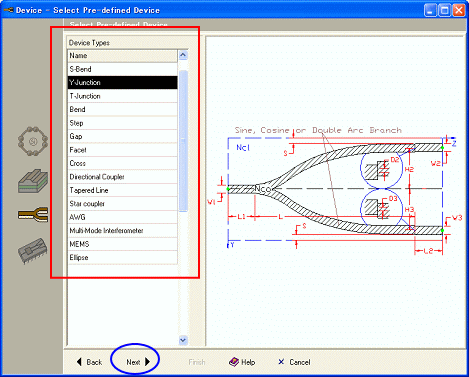Click the device list scrollbar thumb
The height and width of the screenshot is (377, 469).
click(x=183, y=141)
